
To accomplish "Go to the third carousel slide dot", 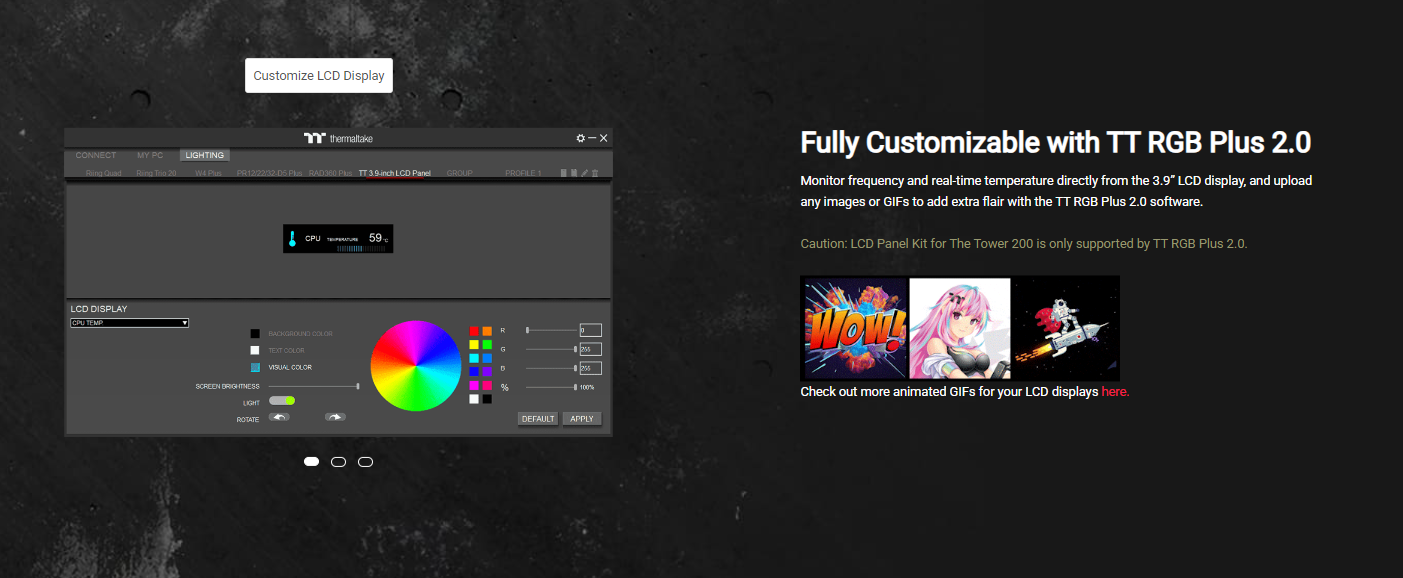I will (365, 461).
